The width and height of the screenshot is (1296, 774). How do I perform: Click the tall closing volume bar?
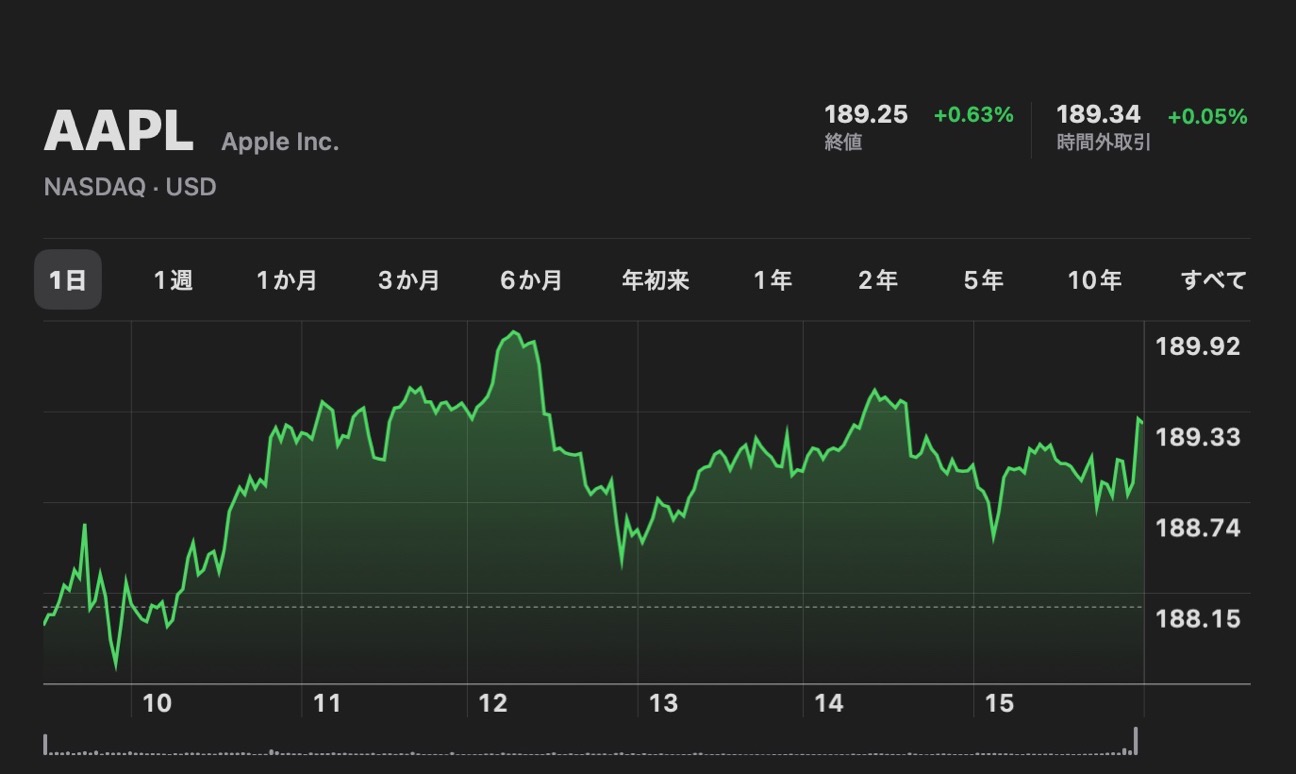coord(1135,741)
